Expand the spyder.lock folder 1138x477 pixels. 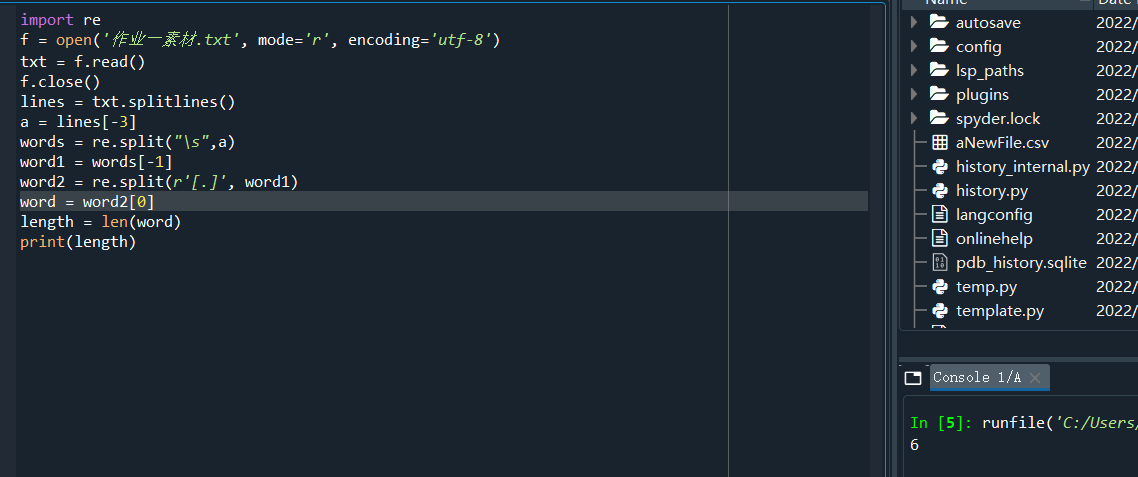coord(914,119)
